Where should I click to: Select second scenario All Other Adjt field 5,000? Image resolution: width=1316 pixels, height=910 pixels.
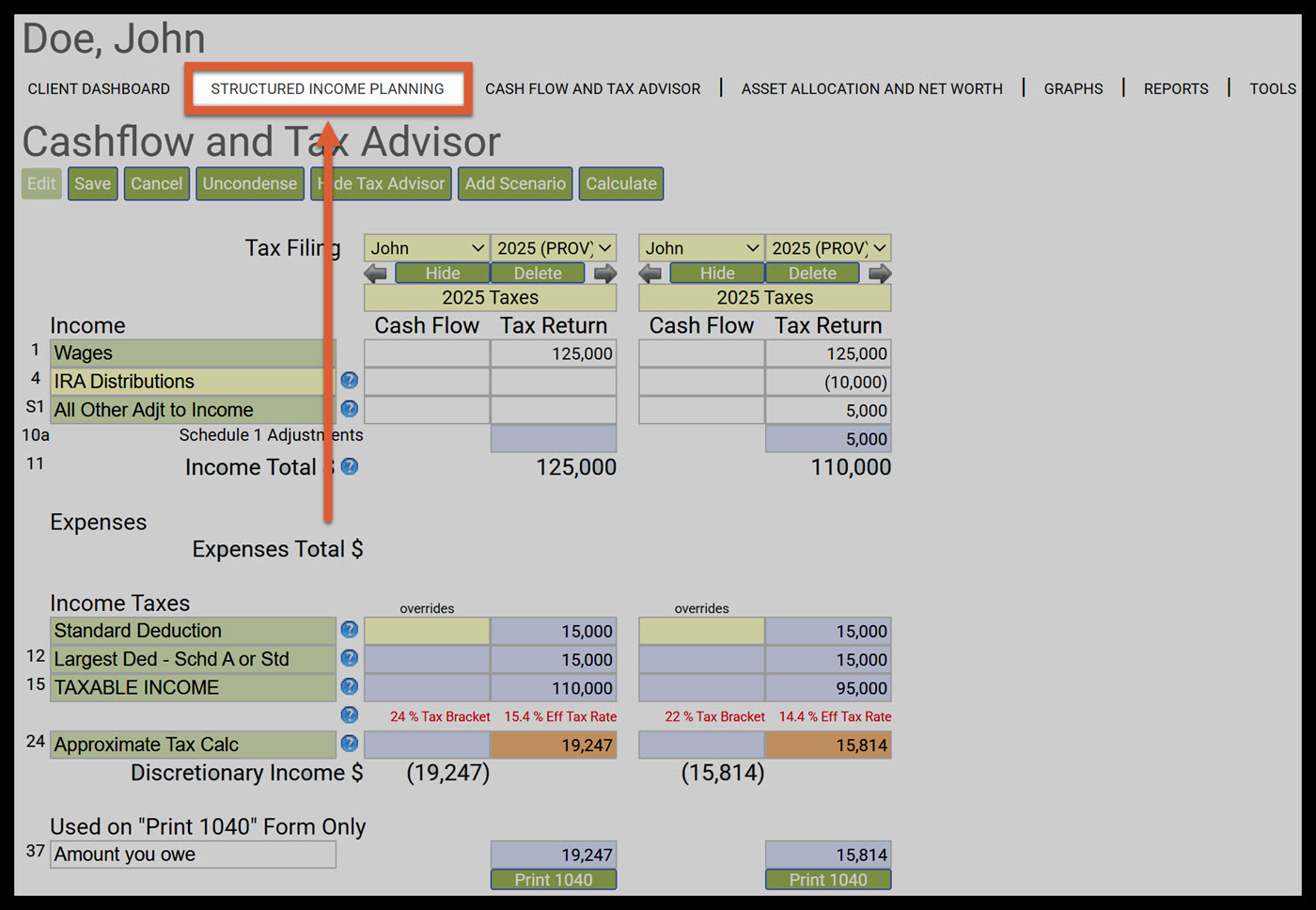828,410
